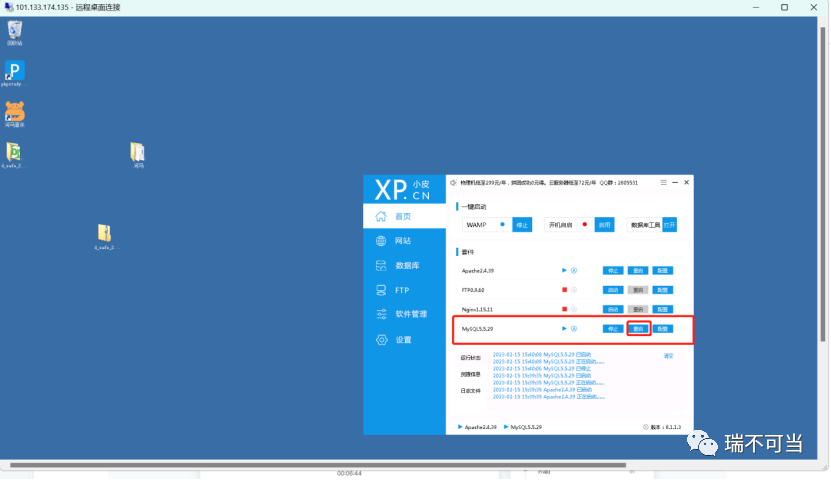The image size is (831, 480).
Task: Select the d_safe folder with green D
Action: point(13,155)
